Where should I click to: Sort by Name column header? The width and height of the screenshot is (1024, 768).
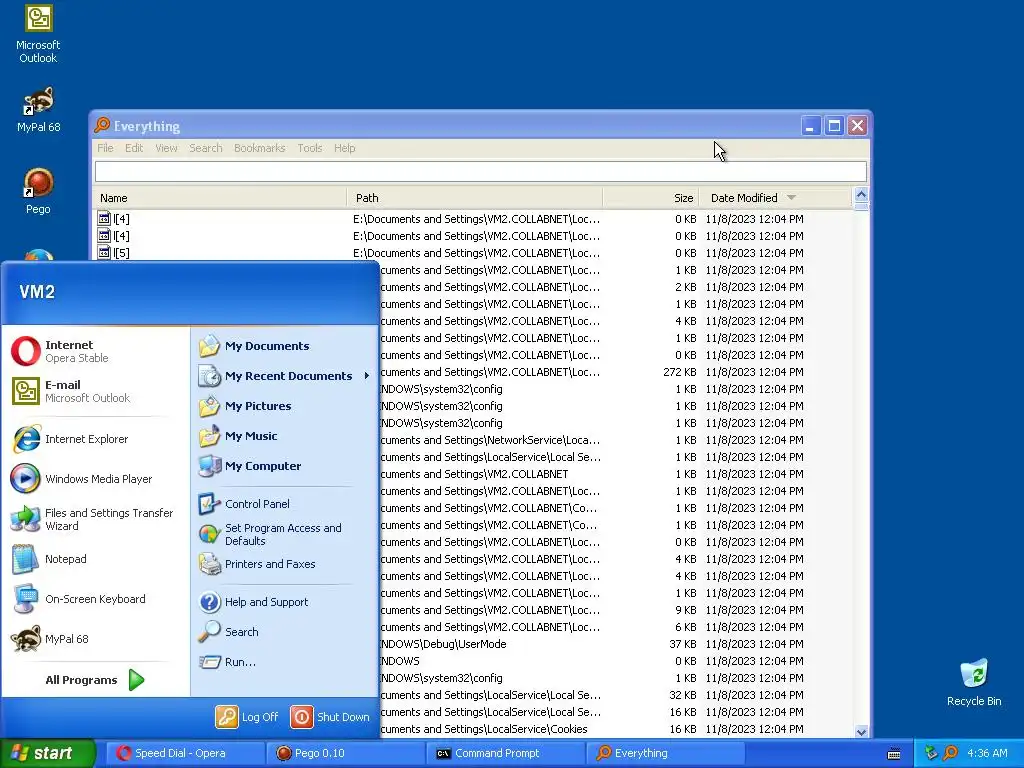(220, 198)
